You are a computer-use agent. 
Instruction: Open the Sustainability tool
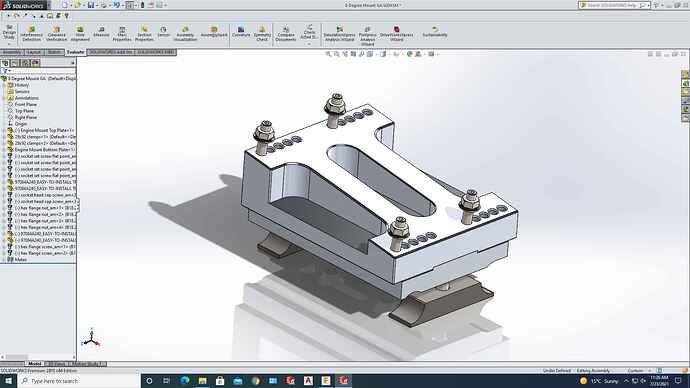coord(435,32)
